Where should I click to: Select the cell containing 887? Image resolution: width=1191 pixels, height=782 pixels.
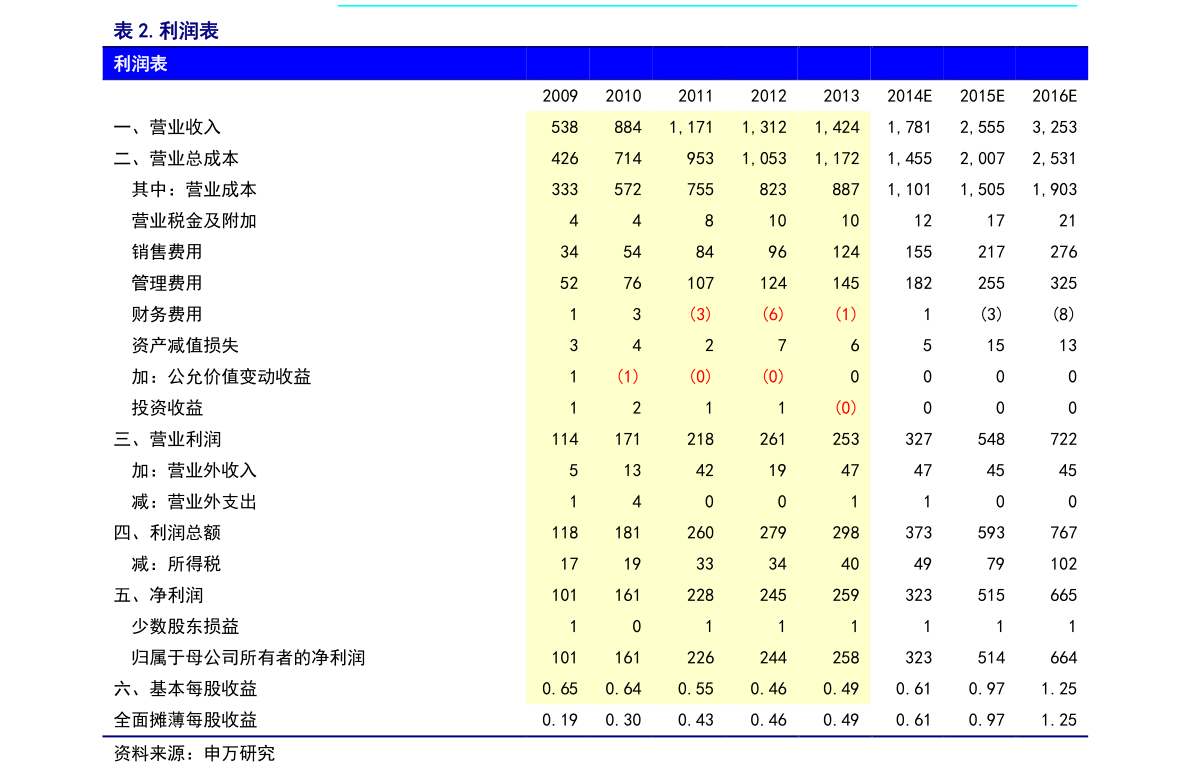[x=845, y=189]
